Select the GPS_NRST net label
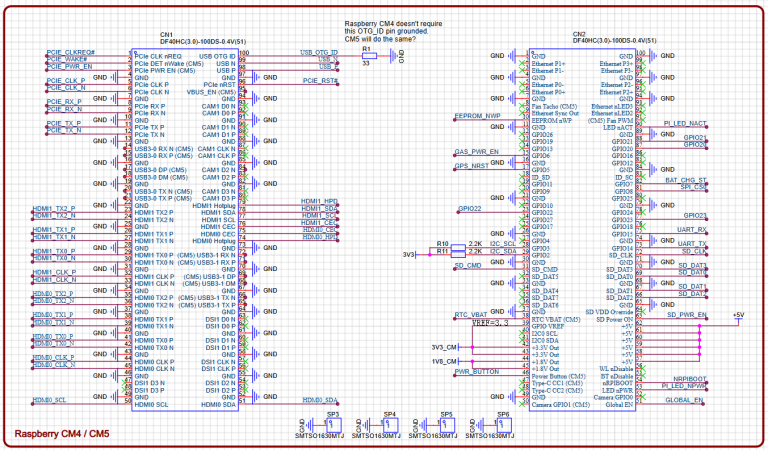768x450 pixels. (x=472, y=166)
